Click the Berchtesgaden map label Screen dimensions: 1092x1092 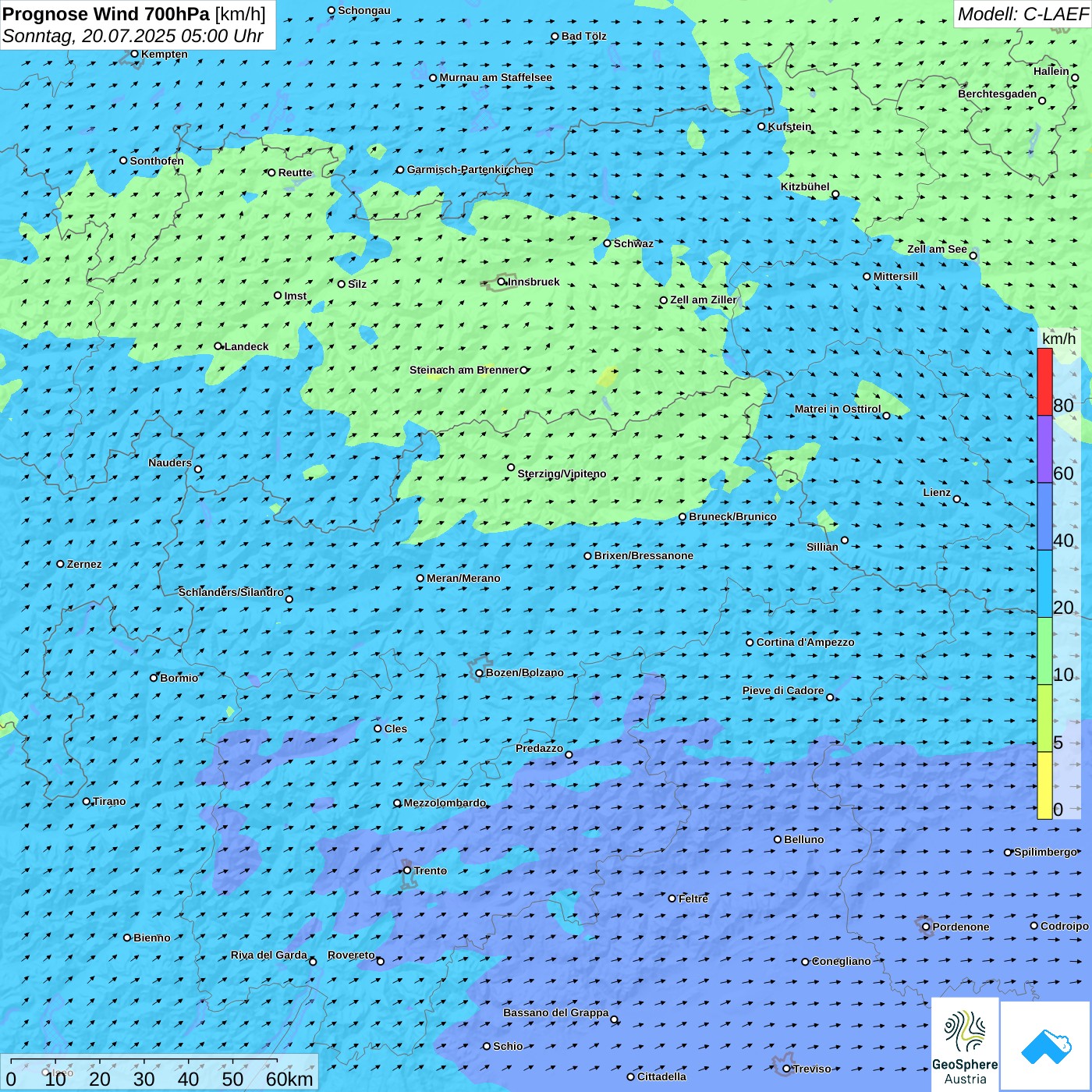click(x=997, y=94)
